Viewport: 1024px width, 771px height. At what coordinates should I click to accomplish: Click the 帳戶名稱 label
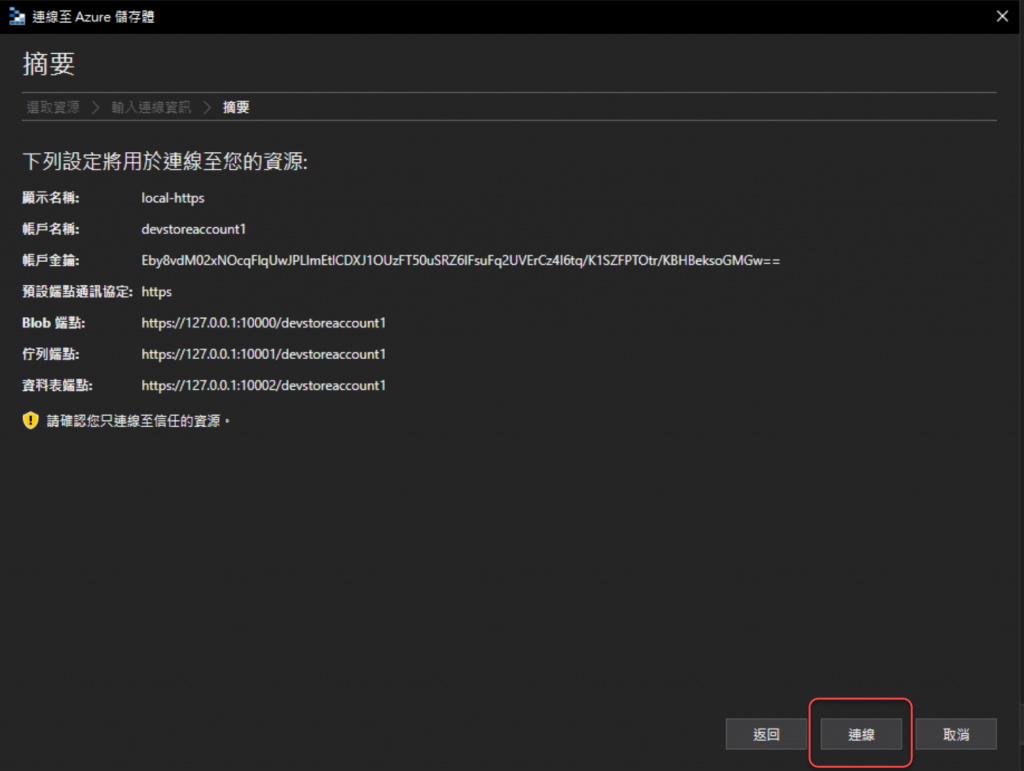[x=51, y=229]
